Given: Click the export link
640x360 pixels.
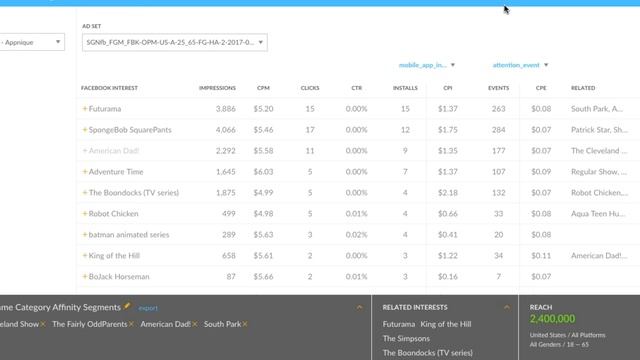Looking at the screenshot, I should [x=148, y=308].
